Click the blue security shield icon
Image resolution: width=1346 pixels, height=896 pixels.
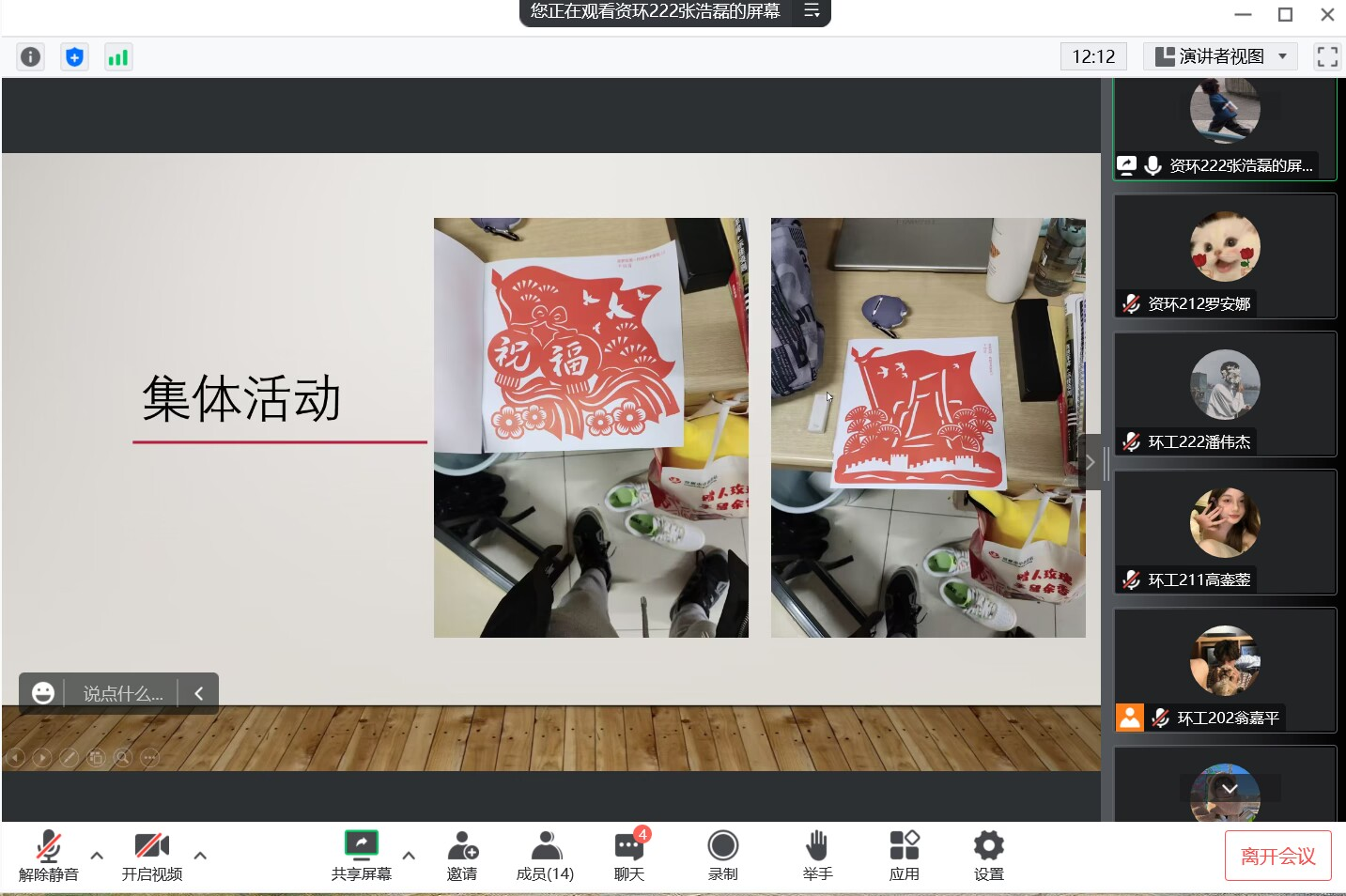tap(74, 57)
